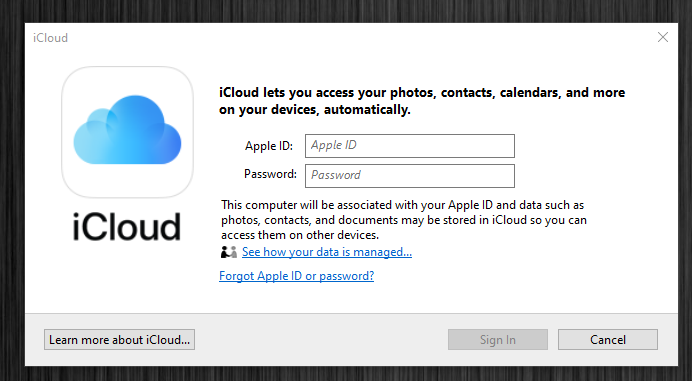Image resolution: width=692 pixels, height=381 pixels.
Task: Click the iCloud window title text
Action: (x=50, y=38)
